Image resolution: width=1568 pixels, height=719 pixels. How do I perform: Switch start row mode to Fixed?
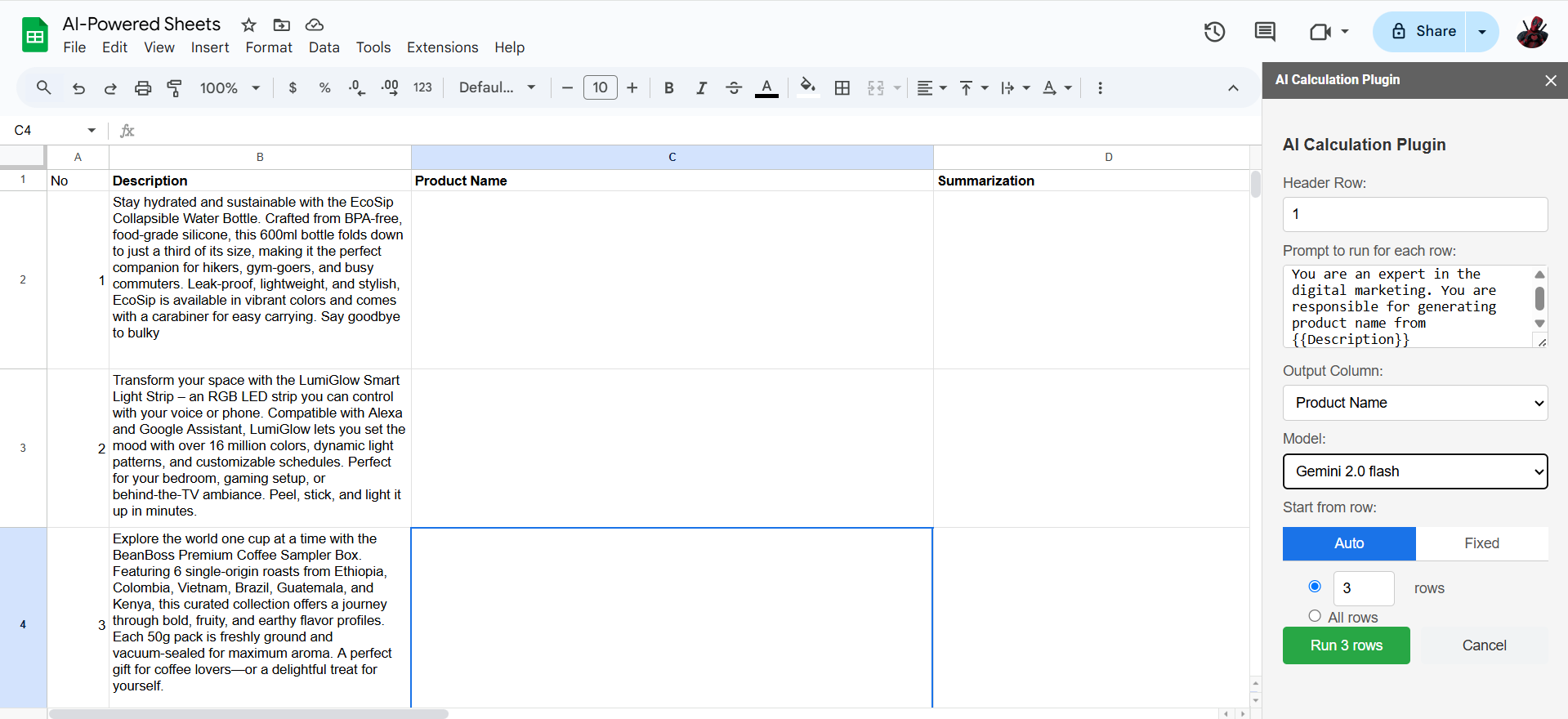click(x=1482, y=543)
